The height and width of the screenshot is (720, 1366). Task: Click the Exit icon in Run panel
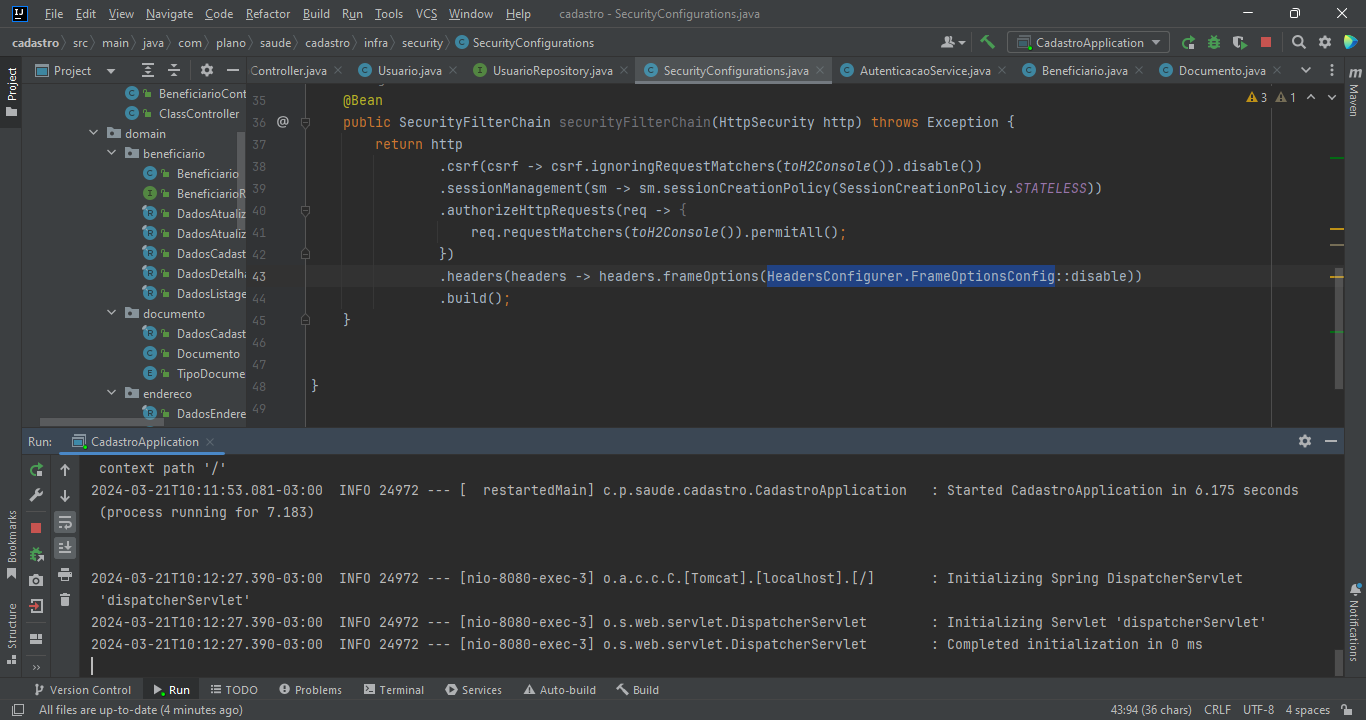37,606
